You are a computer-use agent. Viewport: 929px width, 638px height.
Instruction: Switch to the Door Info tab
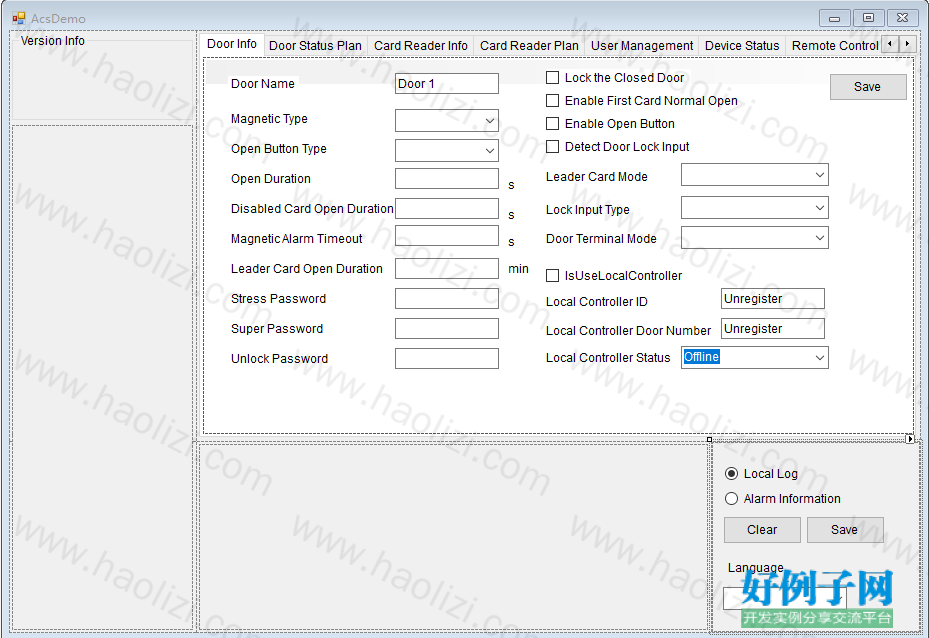[x=232, y=44]
